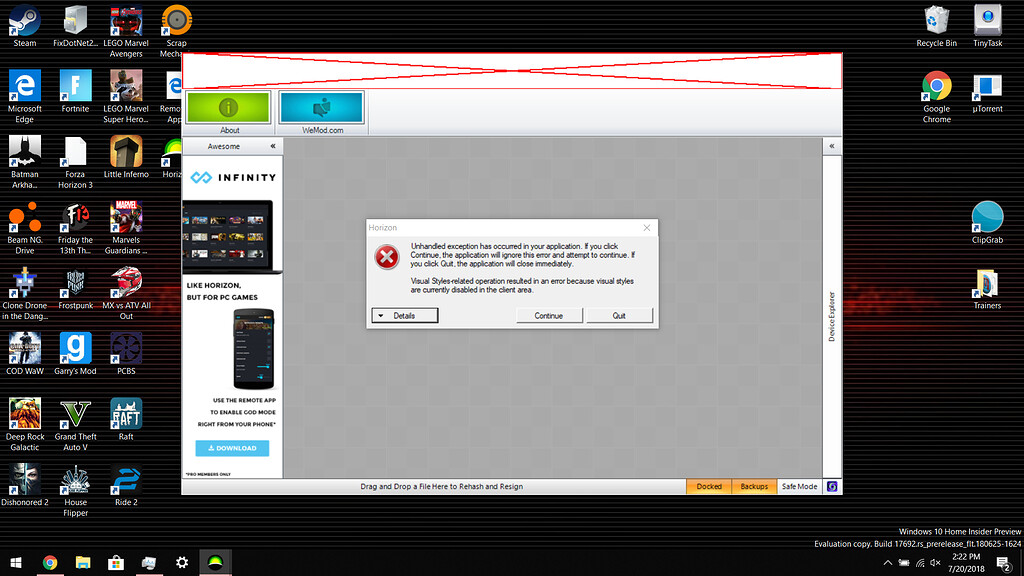1024x576 pixels.
Task: Select the TinyTask desktop icon
Action: [987, 26]
